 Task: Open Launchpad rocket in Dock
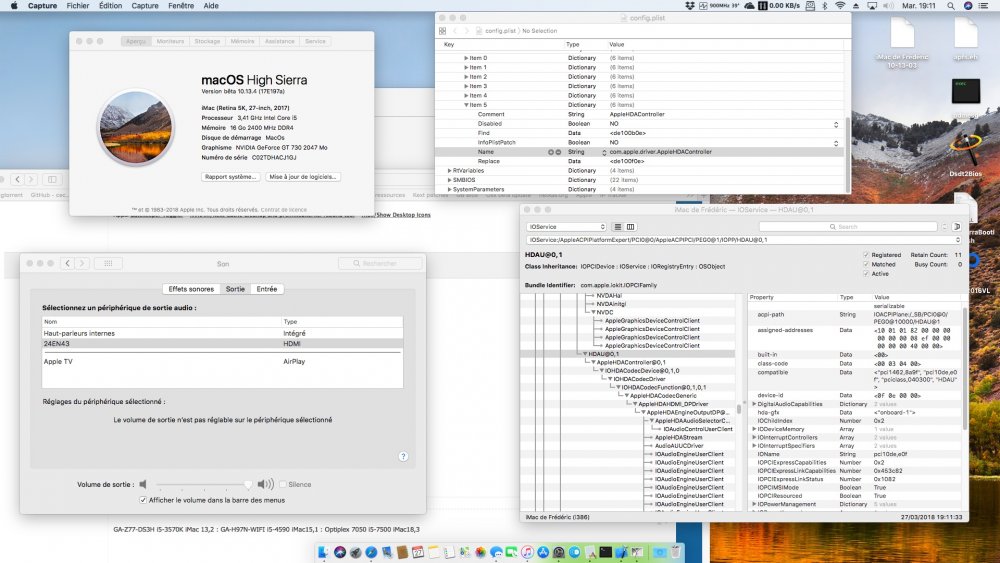click(355, 552)
